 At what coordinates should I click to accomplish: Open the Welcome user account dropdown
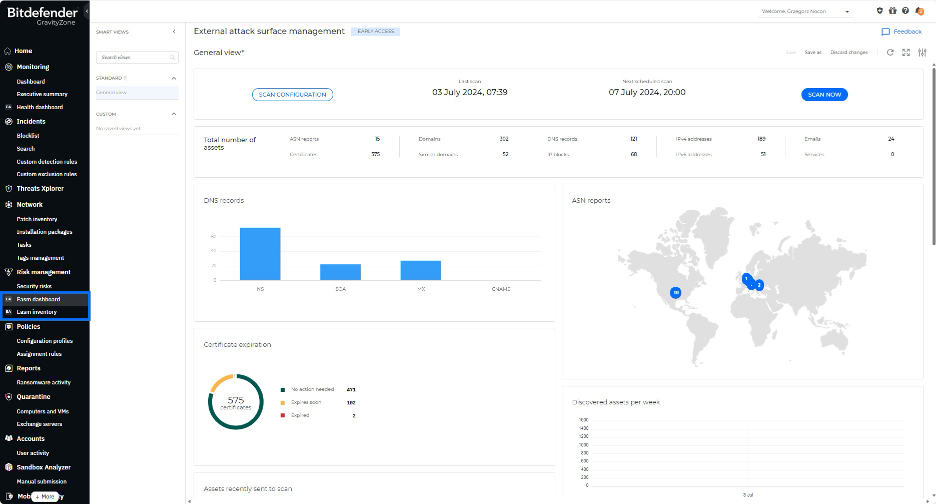coord(807,12)
